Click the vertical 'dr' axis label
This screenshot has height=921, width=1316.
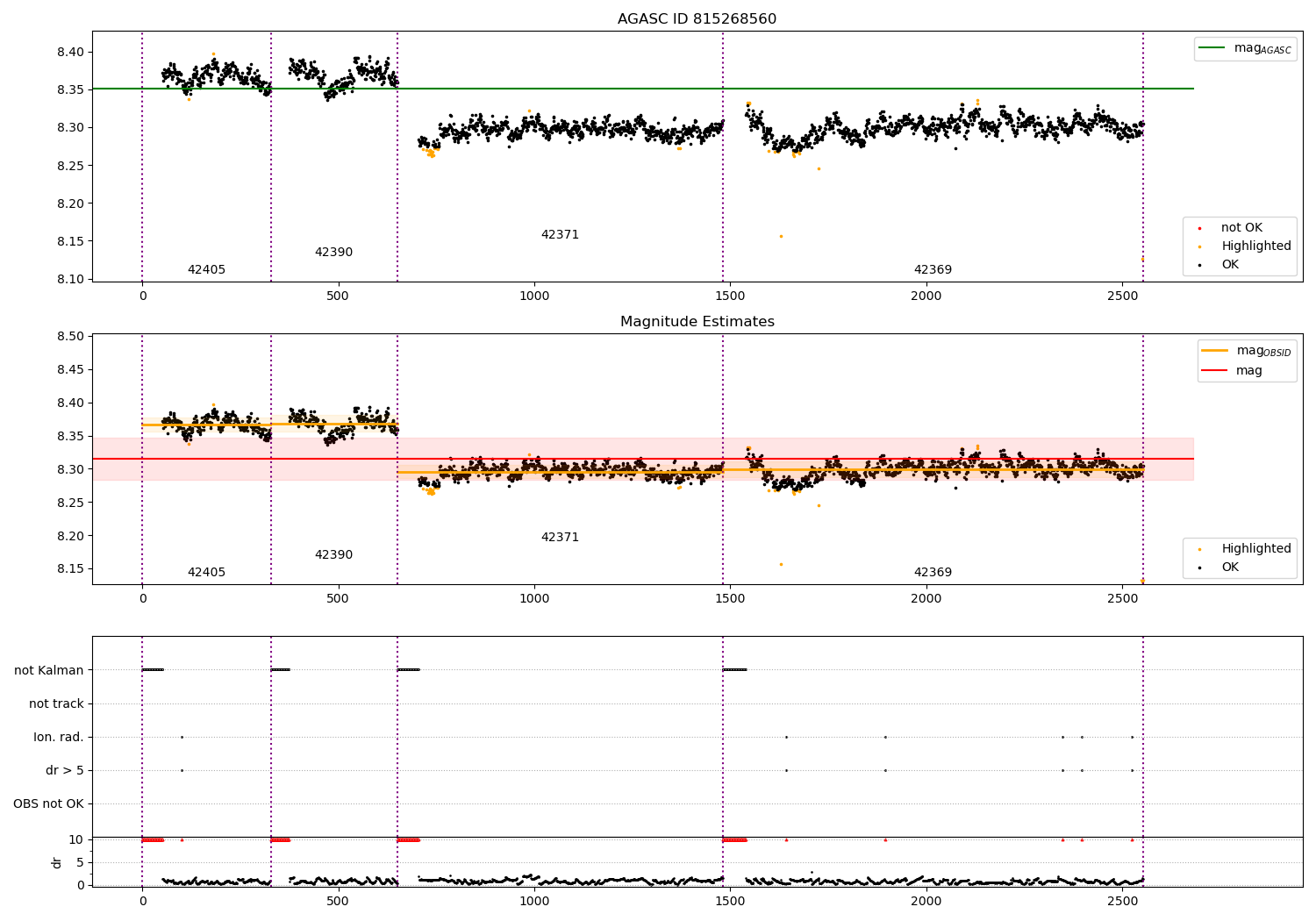[57, 862]
